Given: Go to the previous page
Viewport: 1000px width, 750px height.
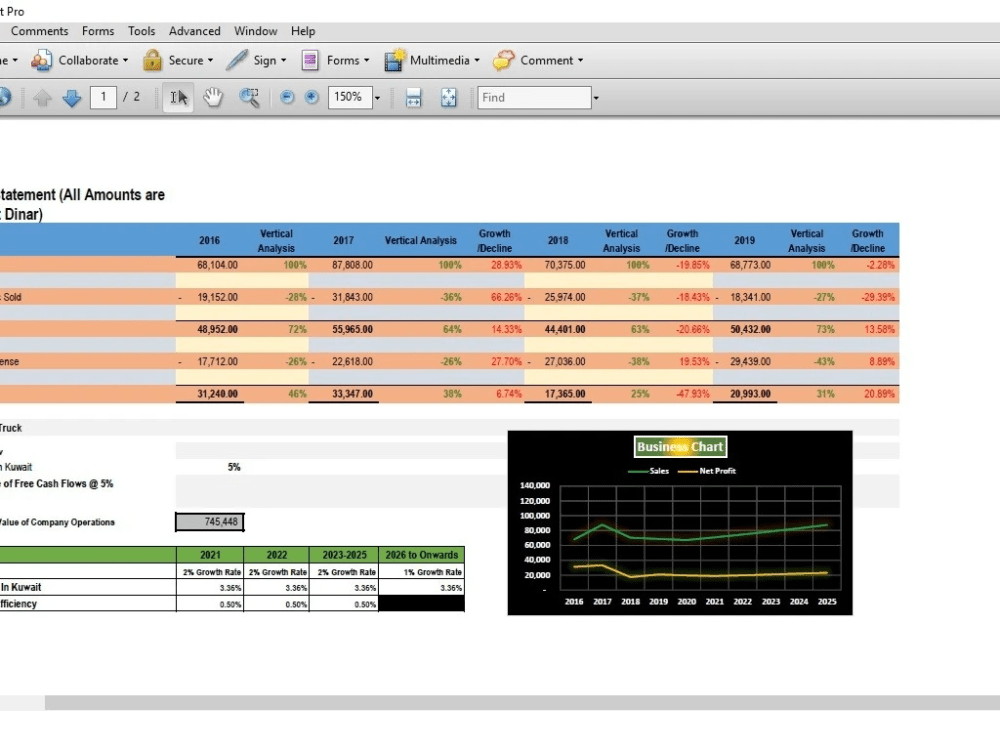Looking at the screenshot, I should 43,97.
